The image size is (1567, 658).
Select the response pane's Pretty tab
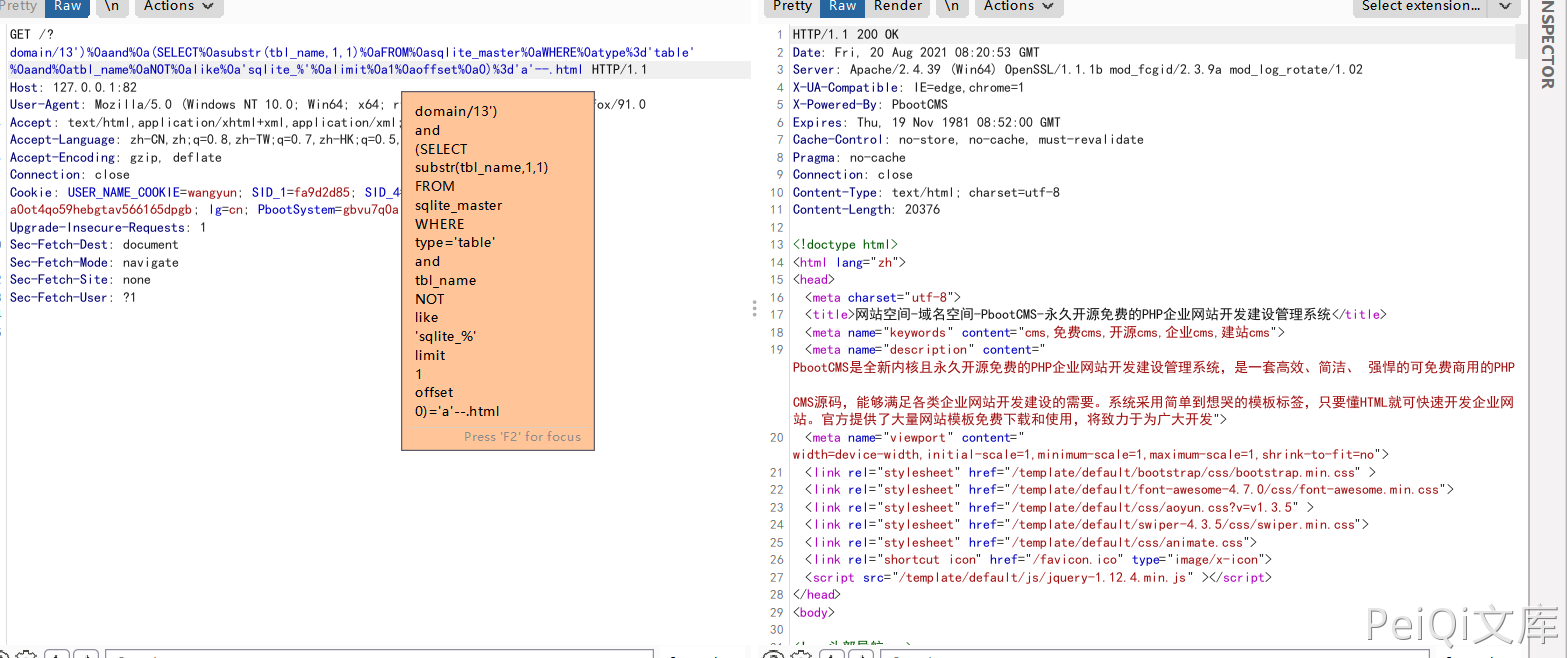(x=793, y=6)
